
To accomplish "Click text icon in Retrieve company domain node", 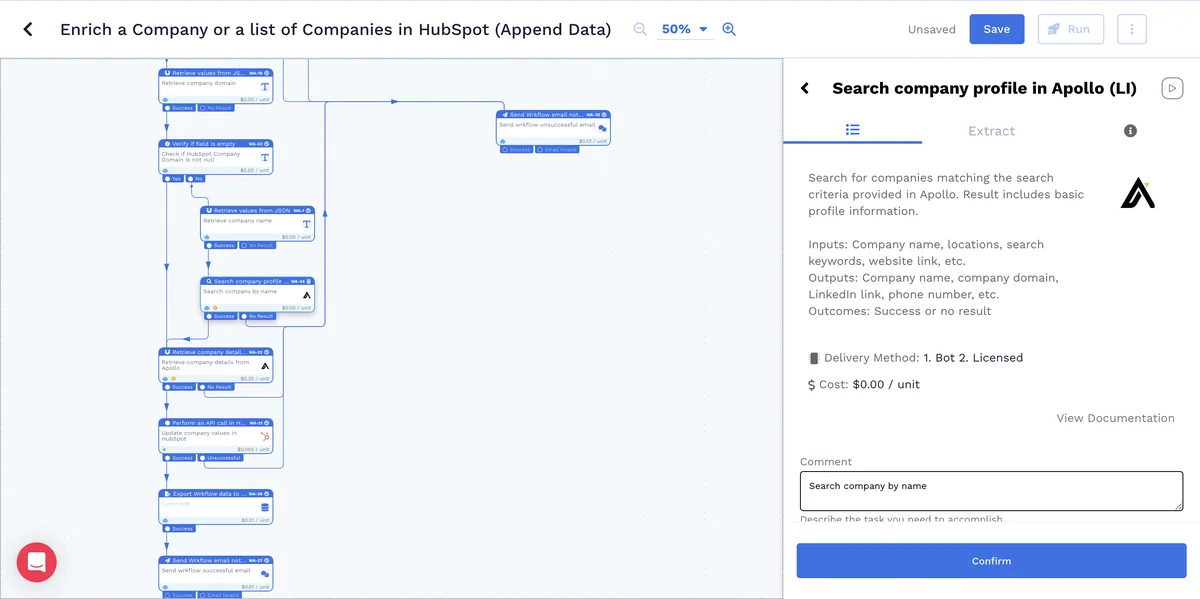I will coord(265,87).
